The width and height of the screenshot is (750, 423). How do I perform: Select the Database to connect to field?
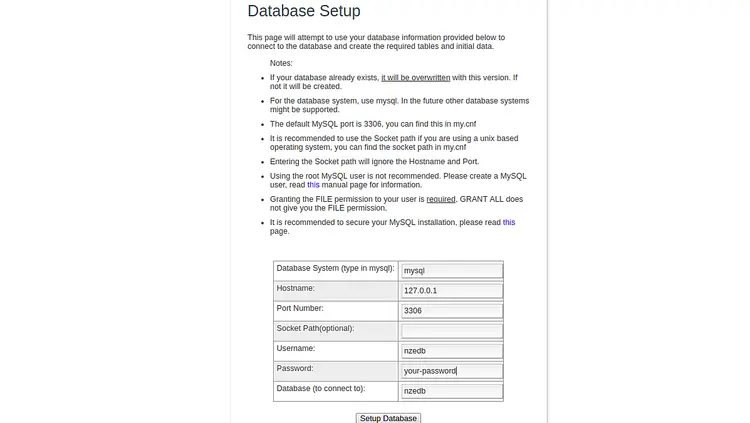451,391
